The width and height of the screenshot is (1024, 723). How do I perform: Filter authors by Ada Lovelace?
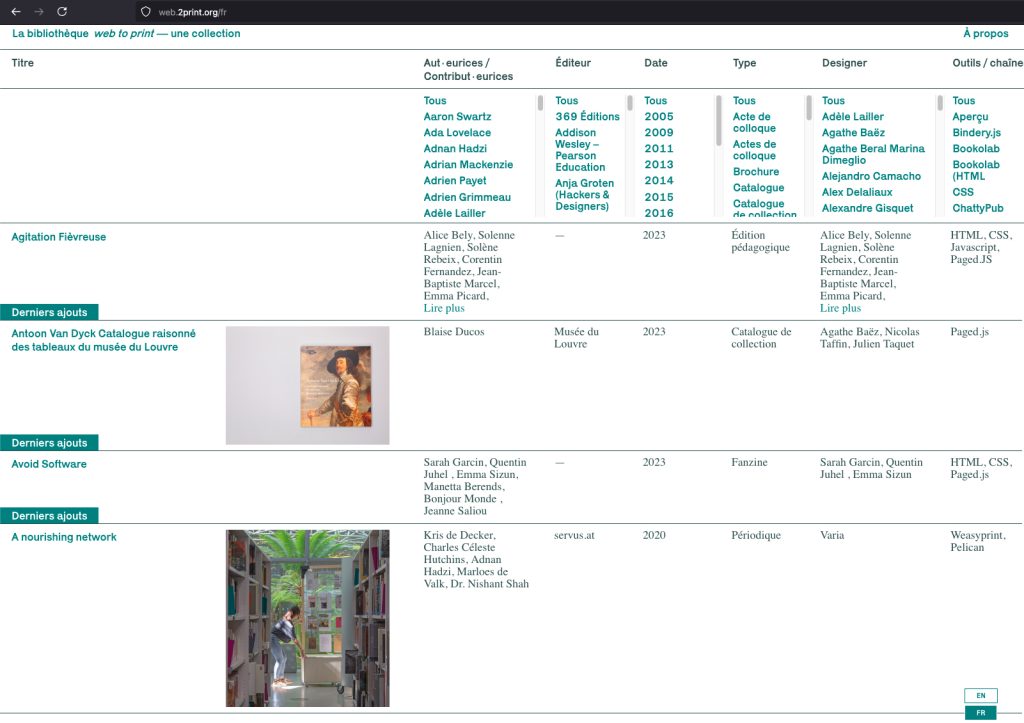click(457, 133)
